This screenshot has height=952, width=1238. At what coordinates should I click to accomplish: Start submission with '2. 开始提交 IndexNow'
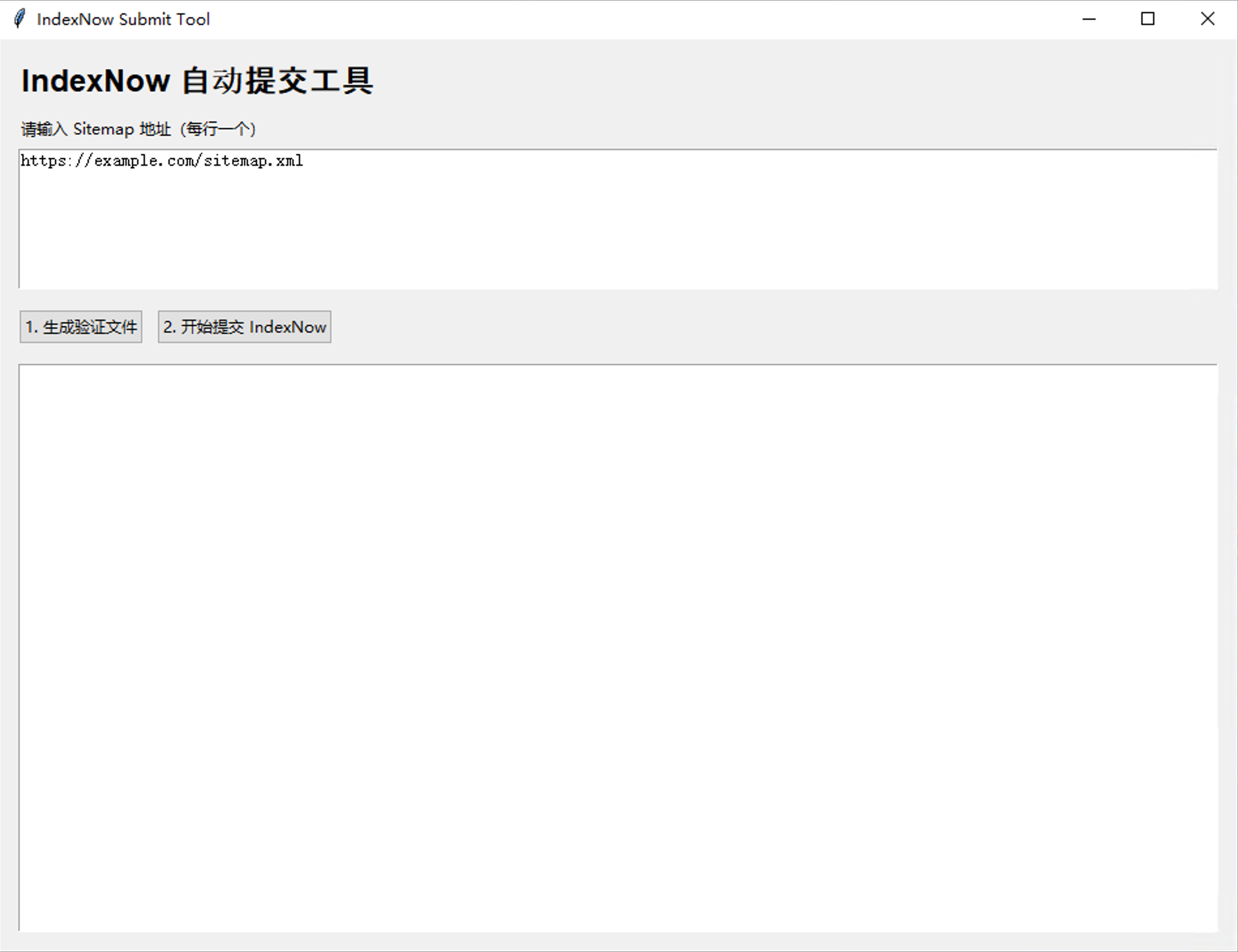[245, 327]
